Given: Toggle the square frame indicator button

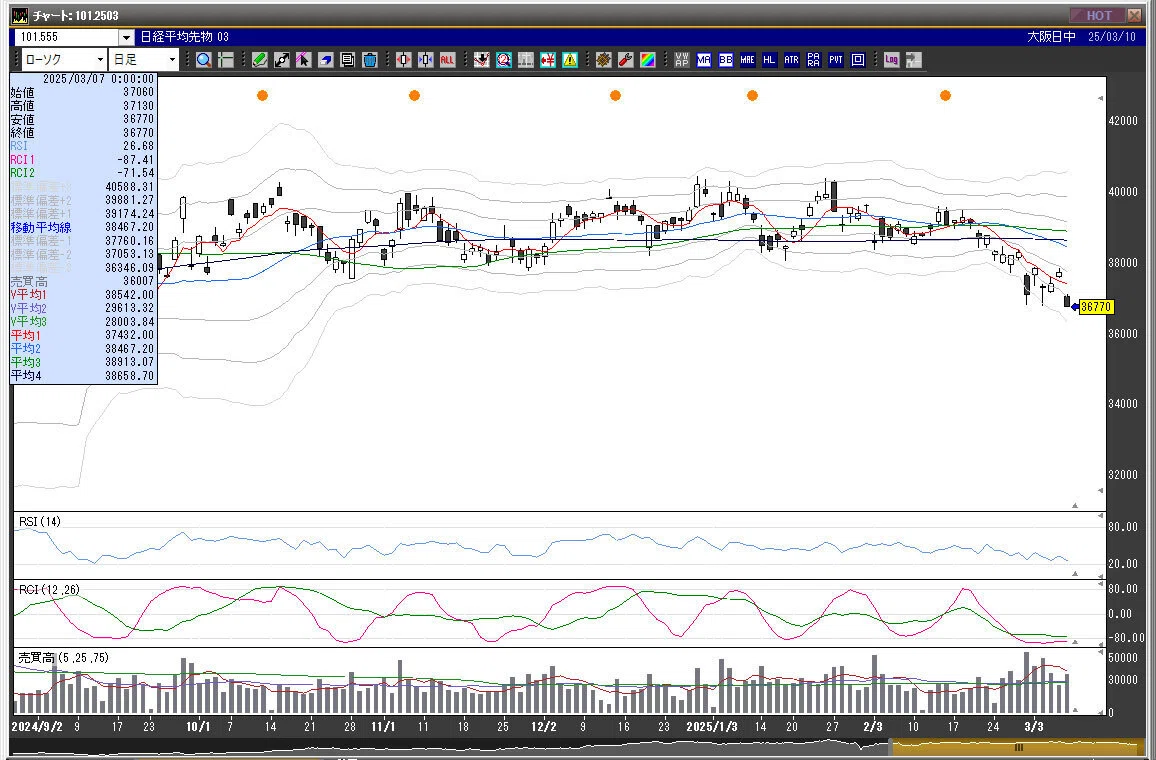Looking at the screenshot, I should [x=857, y=60].
